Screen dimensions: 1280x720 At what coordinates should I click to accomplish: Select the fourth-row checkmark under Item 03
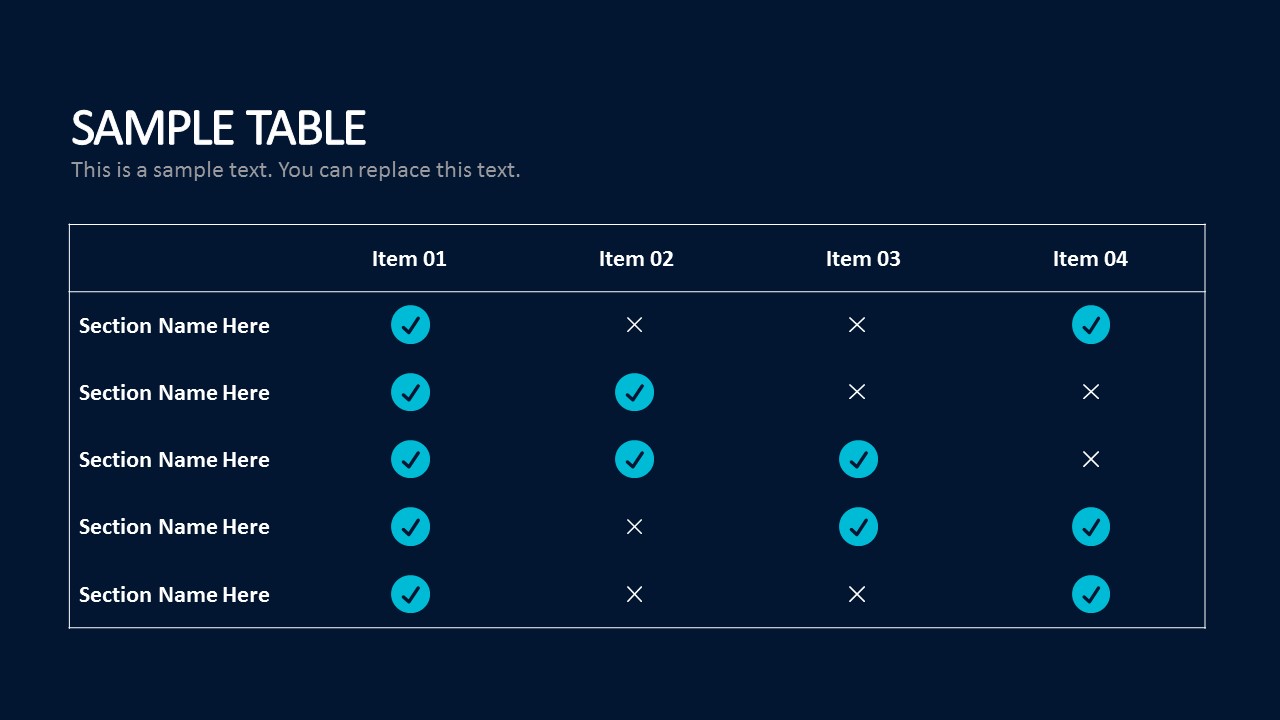point(858,527)
